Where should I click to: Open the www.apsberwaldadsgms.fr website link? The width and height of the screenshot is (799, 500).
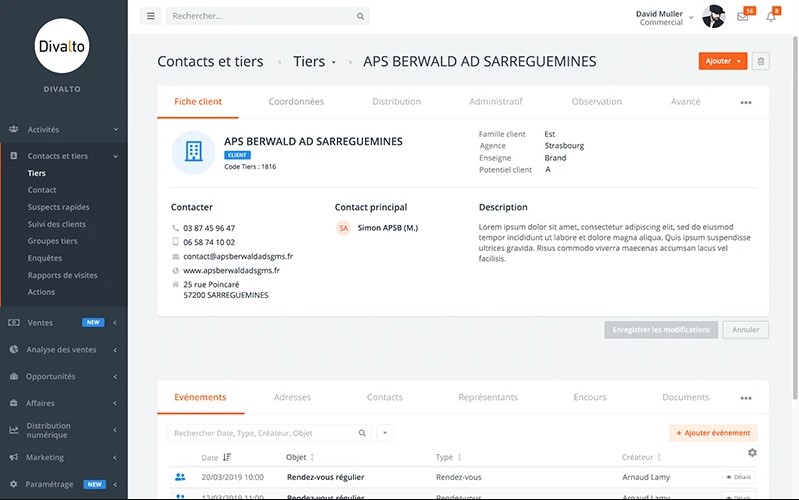(231, 270)
